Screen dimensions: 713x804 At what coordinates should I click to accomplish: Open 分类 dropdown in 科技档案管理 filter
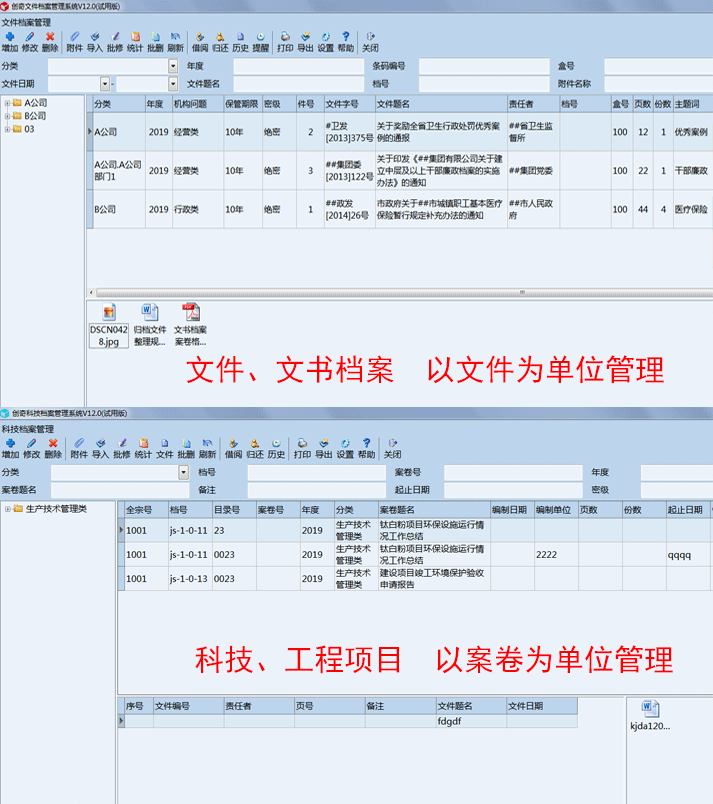pos(184,472)
